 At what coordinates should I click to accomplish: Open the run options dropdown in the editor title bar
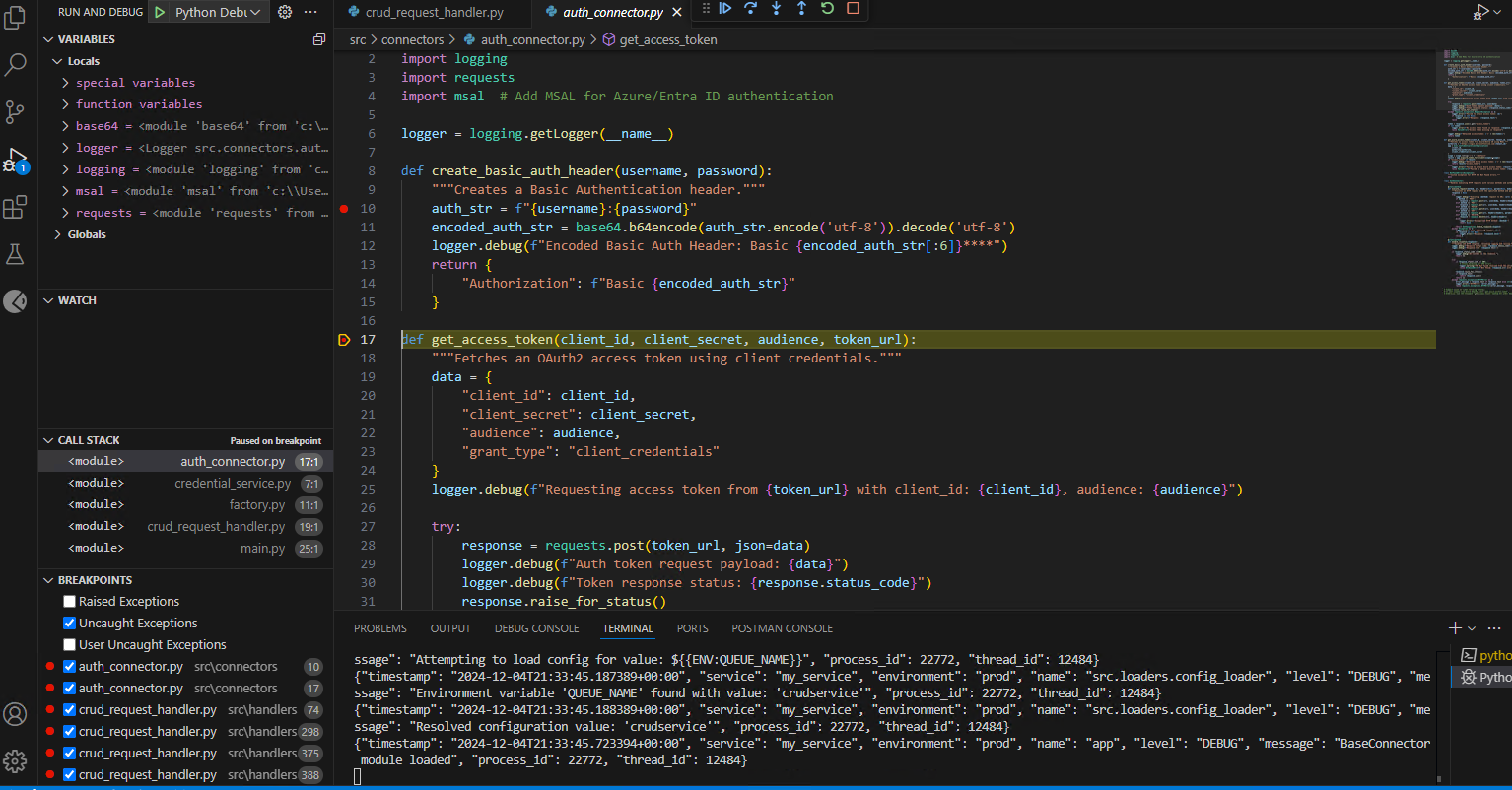tap(1499, 12)
